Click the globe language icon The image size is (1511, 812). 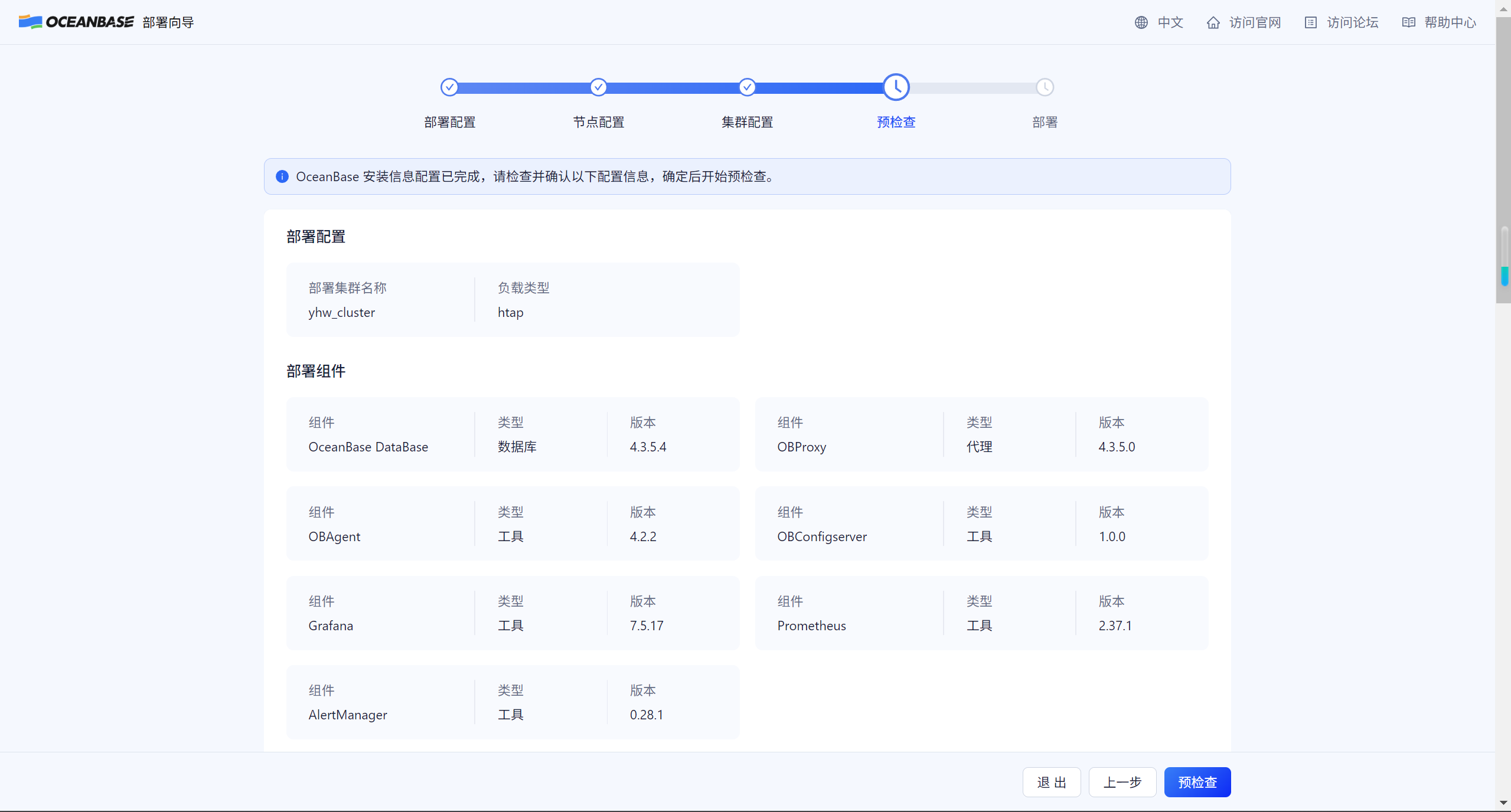1141,22
